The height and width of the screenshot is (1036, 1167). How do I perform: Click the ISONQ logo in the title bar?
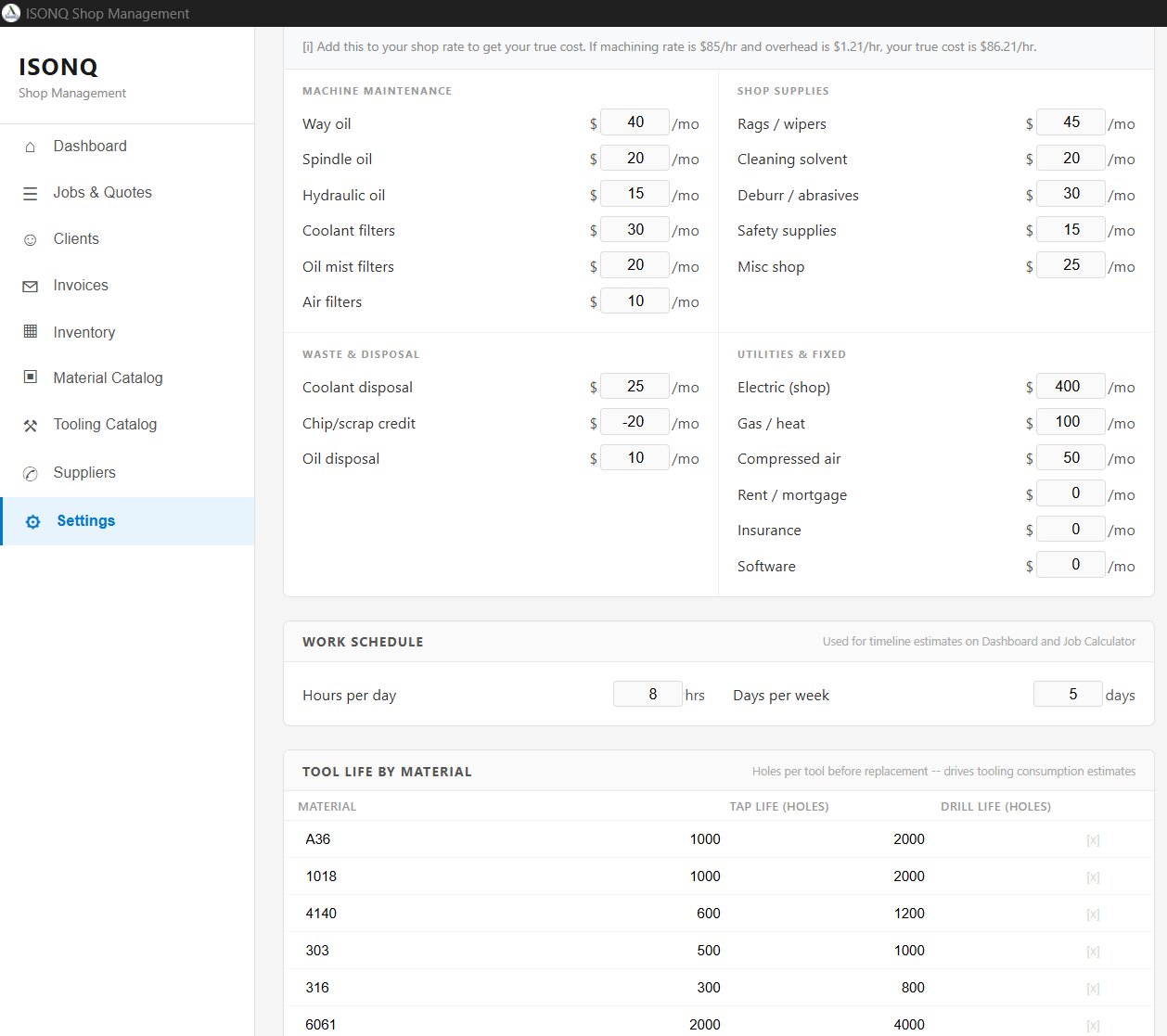pyautogui.click(x=12, y=13)
